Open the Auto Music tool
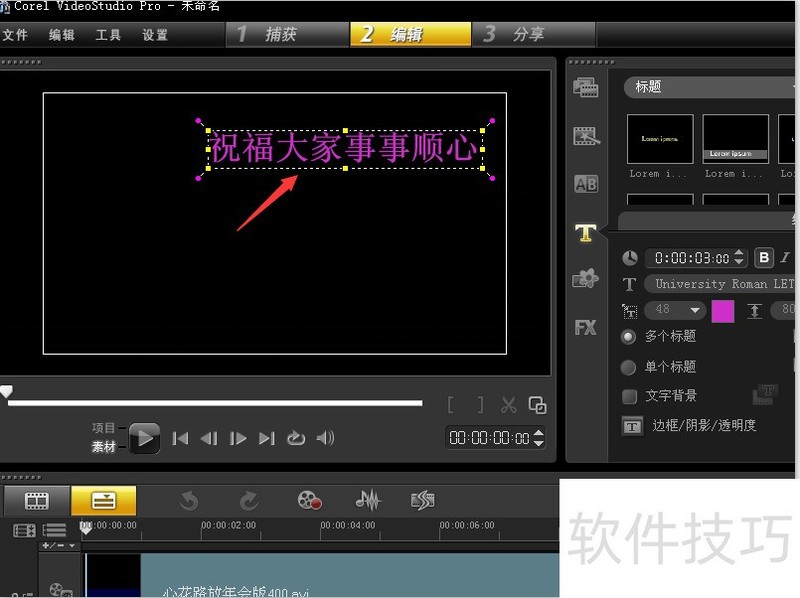 point(423,501)
